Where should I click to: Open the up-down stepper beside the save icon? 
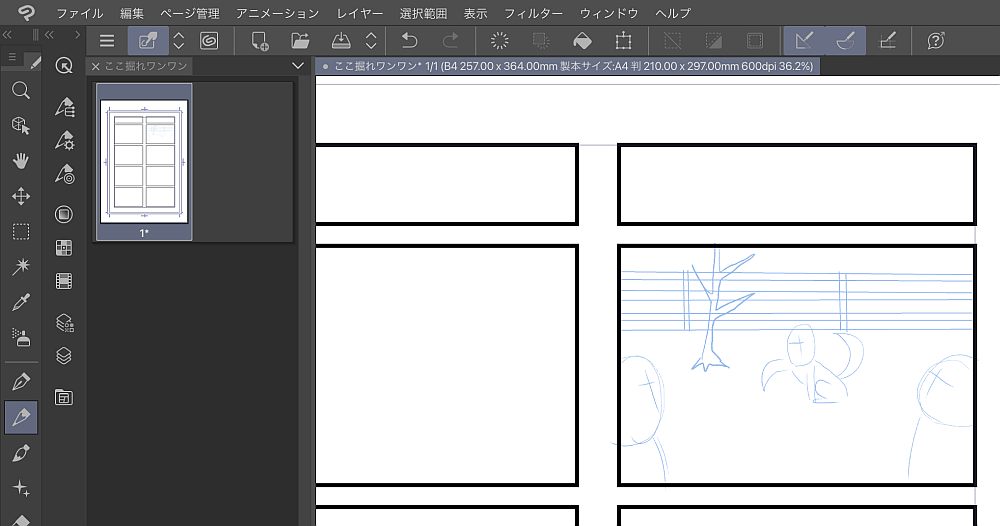pyautogui.click(x=371, y=41)
